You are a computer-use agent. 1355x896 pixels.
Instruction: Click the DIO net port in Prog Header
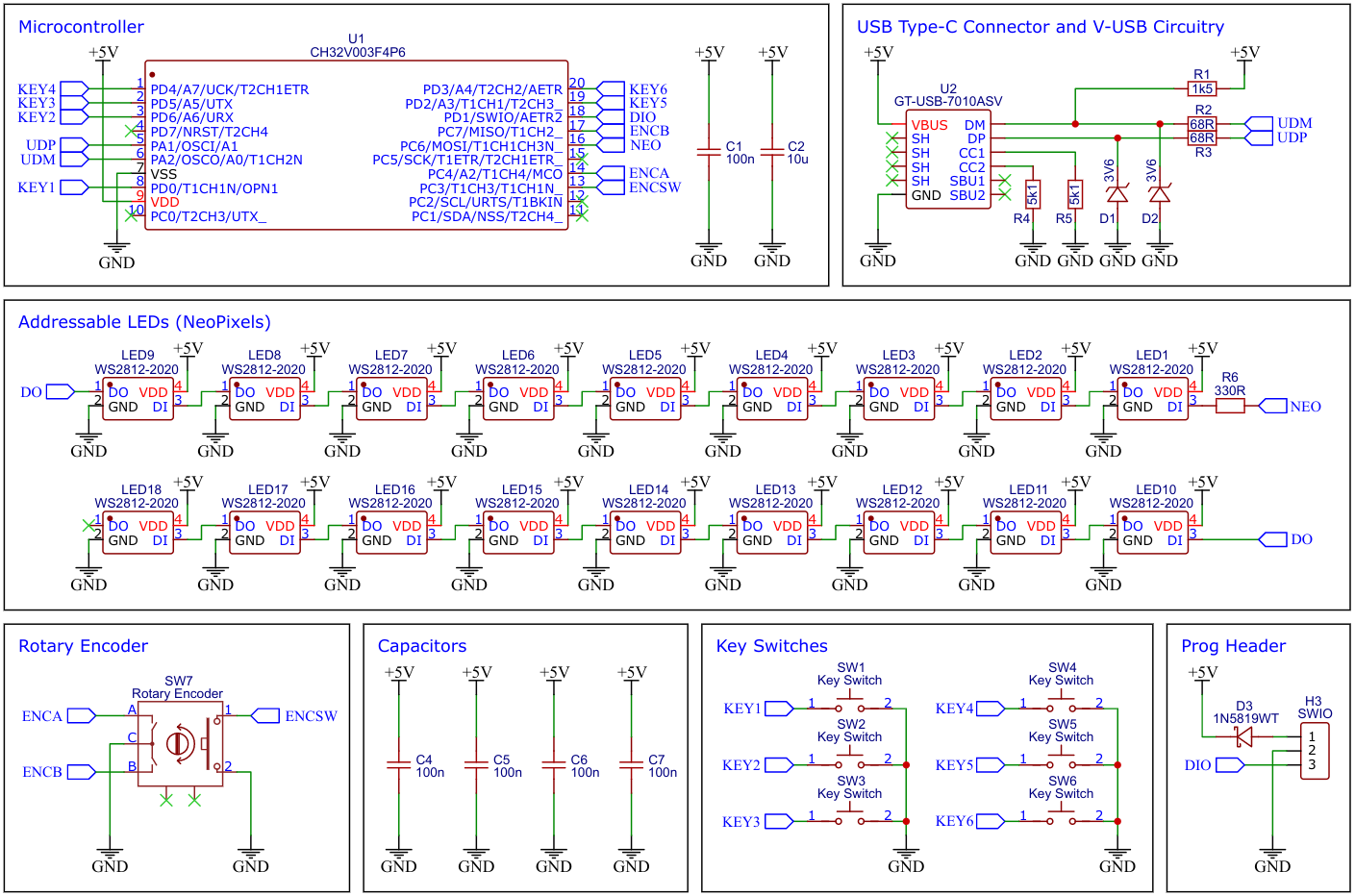coord(1215,765)
